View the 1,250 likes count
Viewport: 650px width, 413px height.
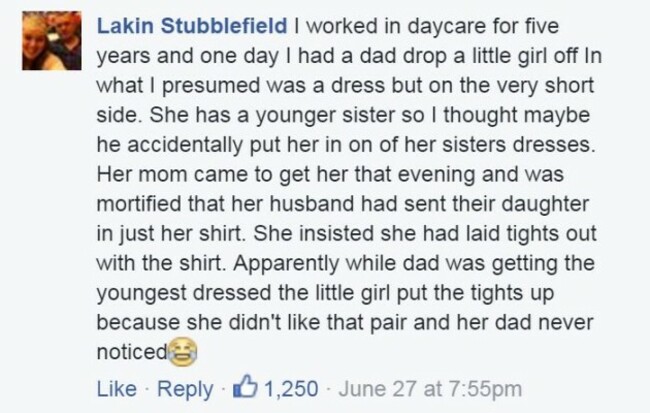point(291,389)
